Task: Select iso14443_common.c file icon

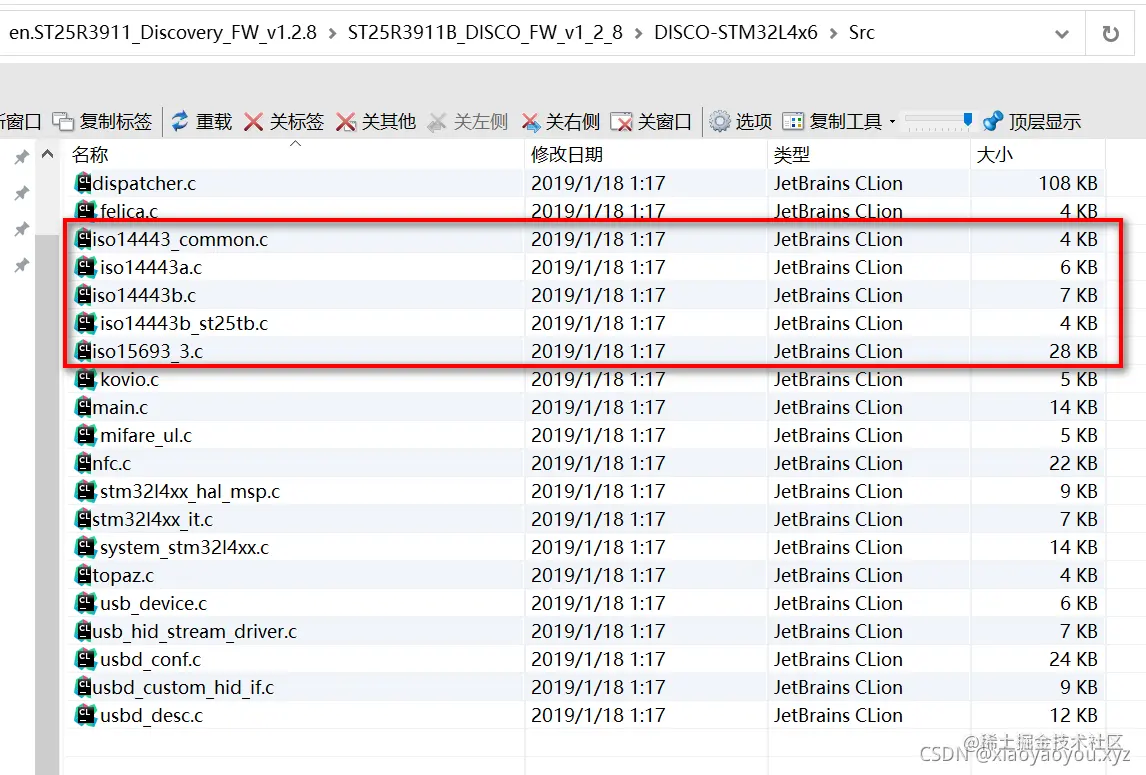Action: [85, 239]
